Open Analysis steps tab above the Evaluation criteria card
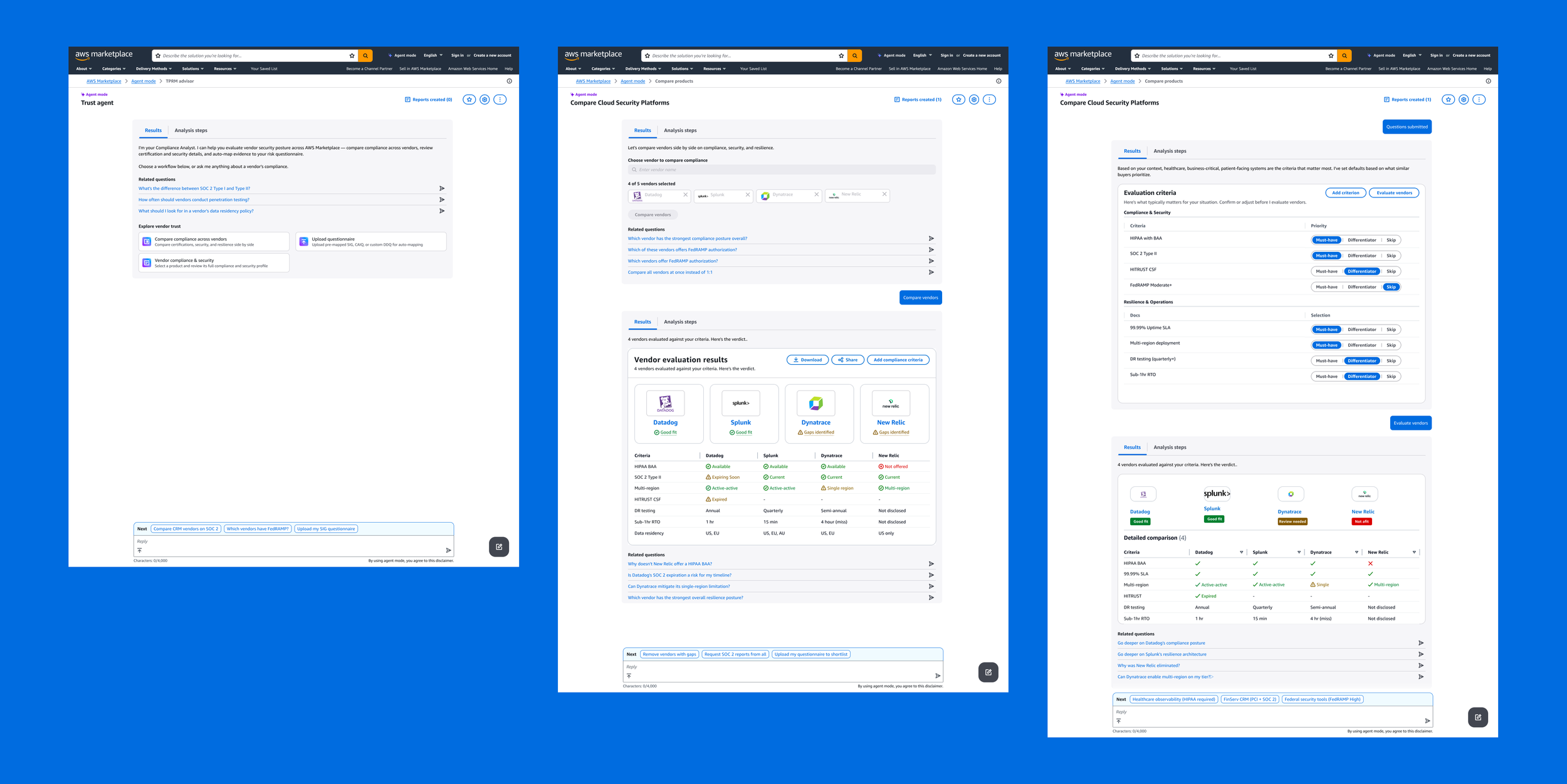This screenshot has width=1567, height=784. [x=1170, y=151]
